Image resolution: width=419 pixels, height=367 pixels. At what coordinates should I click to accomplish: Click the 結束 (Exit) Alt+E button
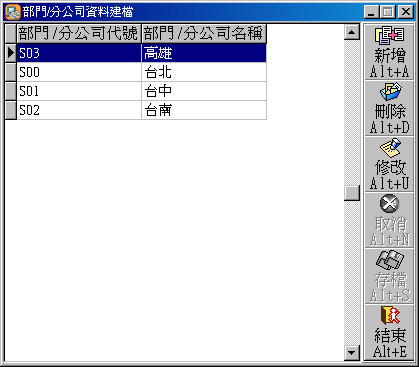[389, 332]
